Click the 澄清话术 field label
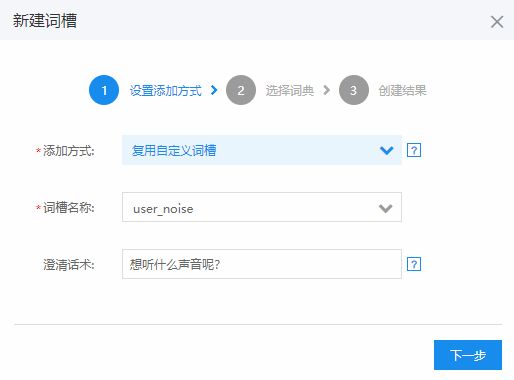The height and width of the screenshot is (380, 514). (69, 265)
